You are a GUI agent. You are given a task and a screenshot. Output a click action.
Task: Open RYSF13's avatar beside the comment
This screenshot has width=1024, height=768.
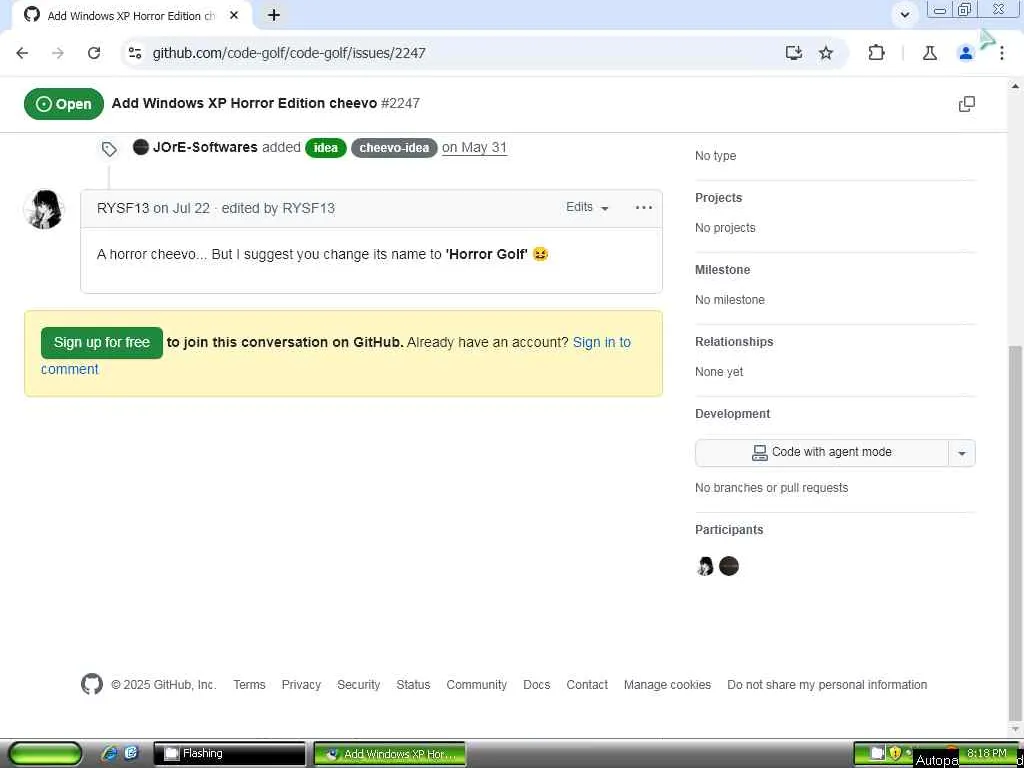point(44,209)
